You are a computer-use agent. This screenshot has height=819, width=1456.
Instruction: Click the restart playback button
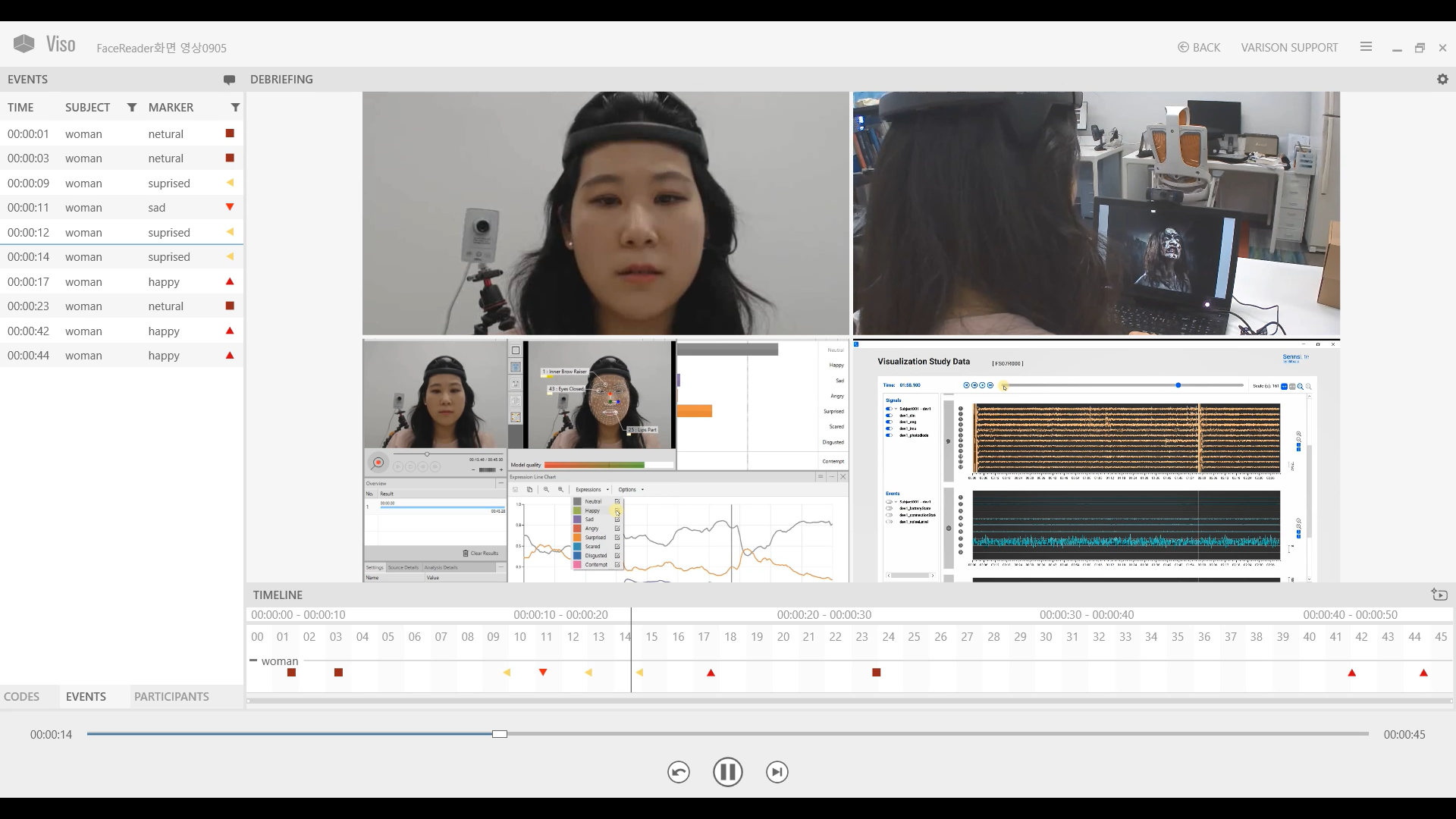tap(678, 772)
